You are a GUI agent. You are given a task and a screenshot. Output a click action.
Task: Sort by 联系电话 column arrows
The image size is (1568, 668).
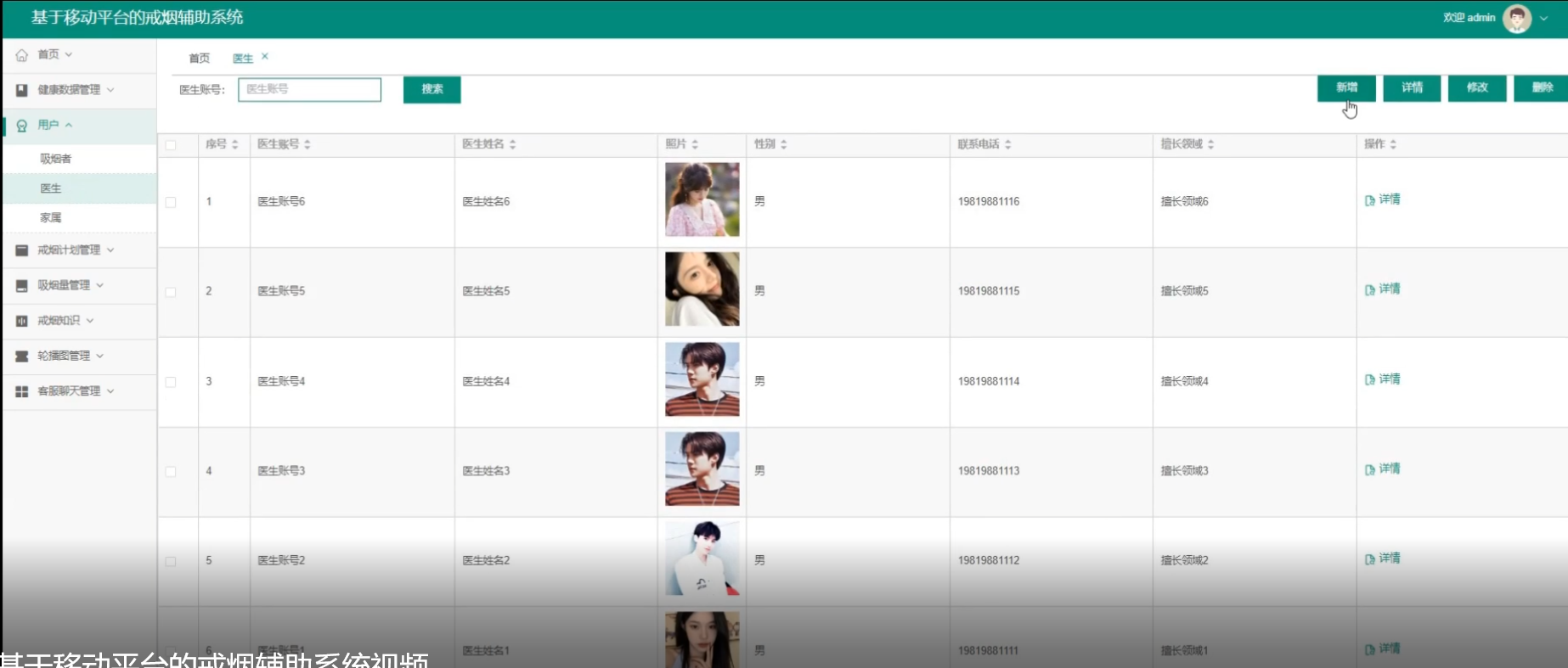[x=1008, y=144]
